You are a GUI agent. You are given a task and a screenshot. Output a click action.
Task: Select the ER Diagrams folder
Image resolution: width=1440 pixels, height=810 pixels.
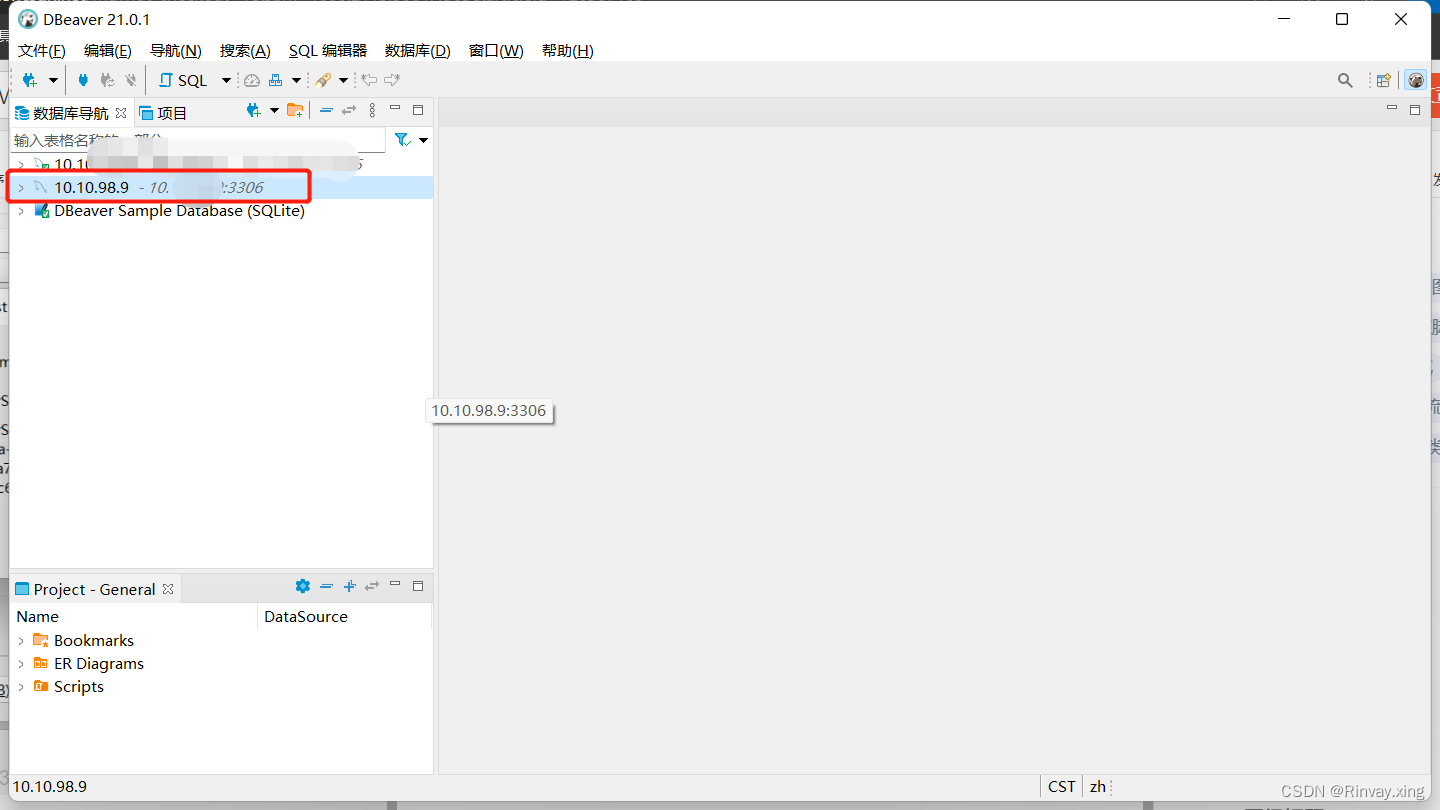click(98, 663)
